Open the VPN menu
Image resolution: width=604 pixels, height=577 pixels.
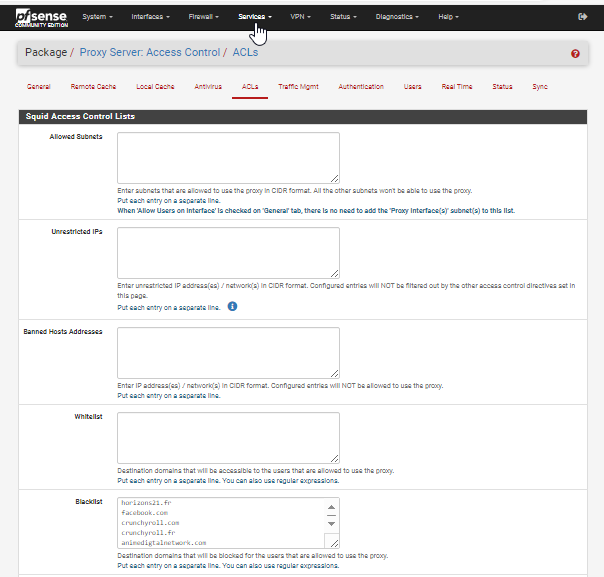(300, 17)
